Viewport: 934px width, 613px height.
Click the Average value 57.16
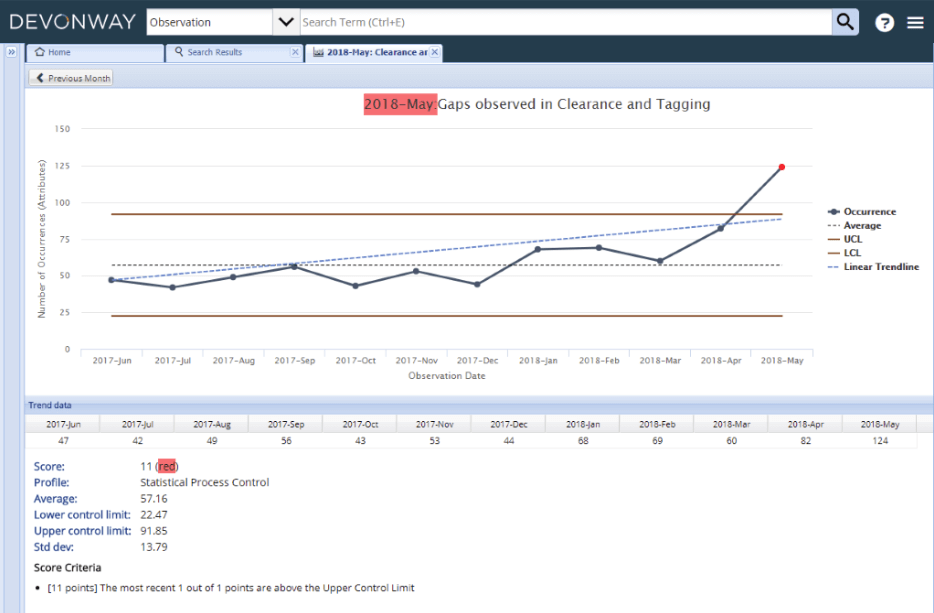tap(154, 499)
